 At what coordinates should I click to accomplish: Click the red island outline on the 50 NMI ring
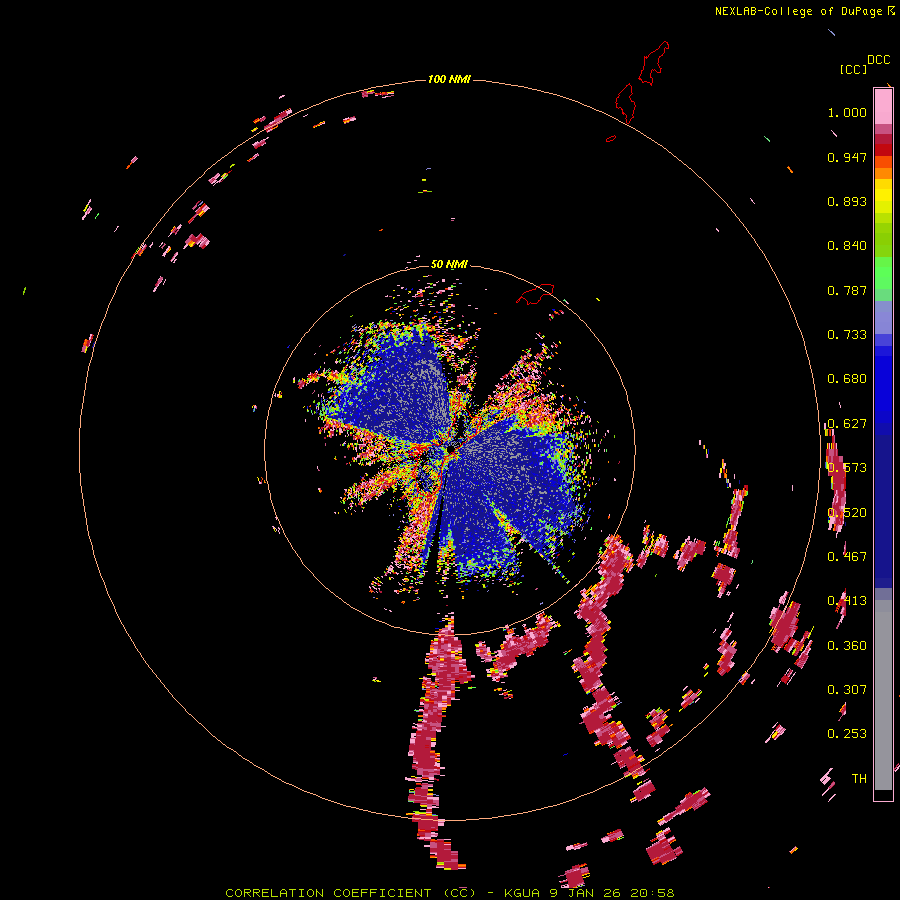click(535, 294)
